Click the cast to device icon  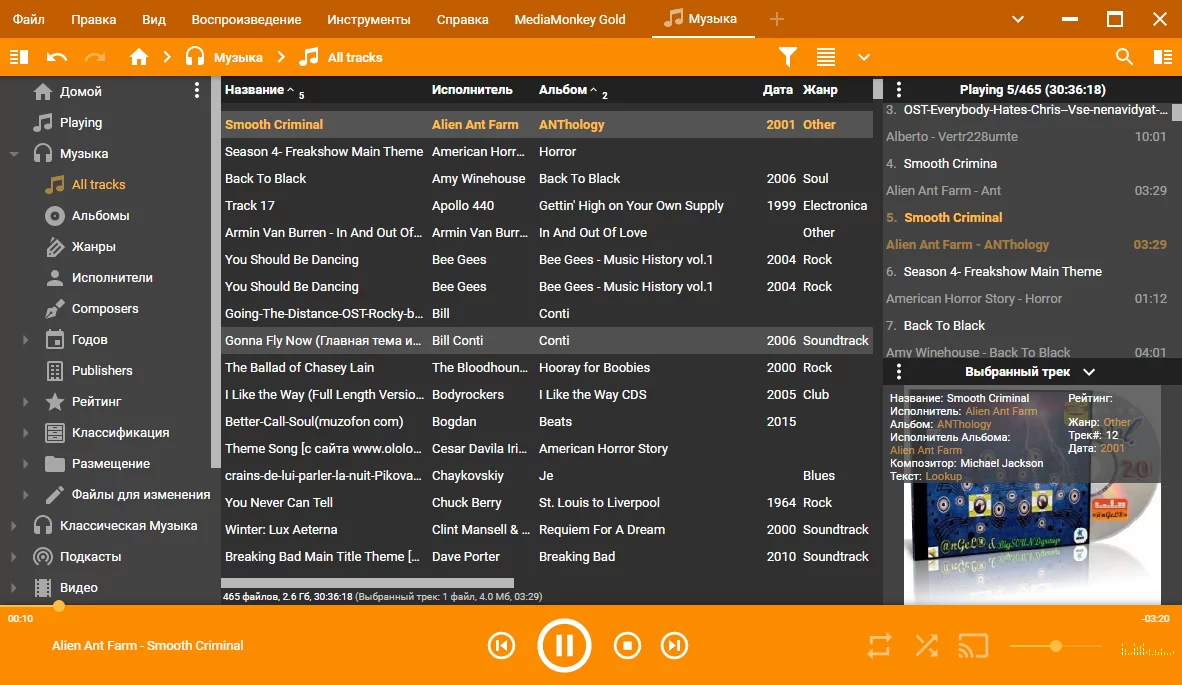pos(973,646)
